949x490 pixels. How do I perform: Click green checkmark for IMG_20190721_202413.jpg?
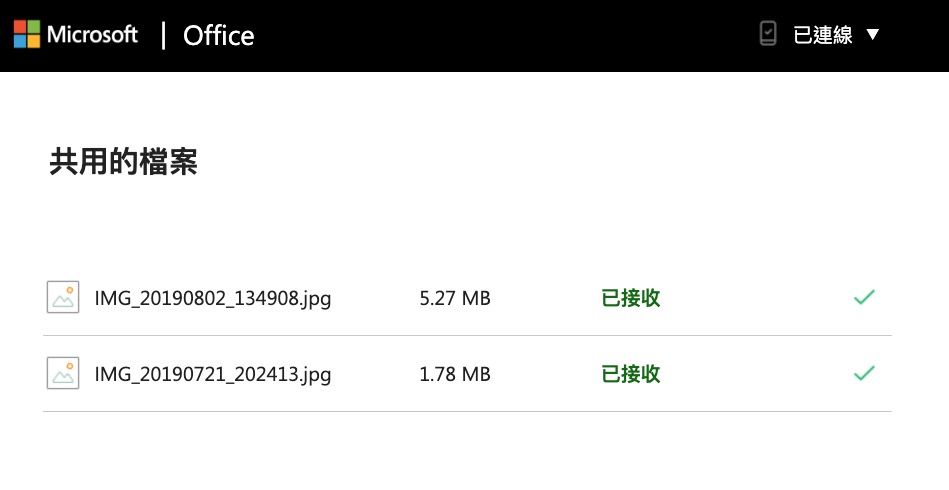pyautogui.click(x=864, y=373)
